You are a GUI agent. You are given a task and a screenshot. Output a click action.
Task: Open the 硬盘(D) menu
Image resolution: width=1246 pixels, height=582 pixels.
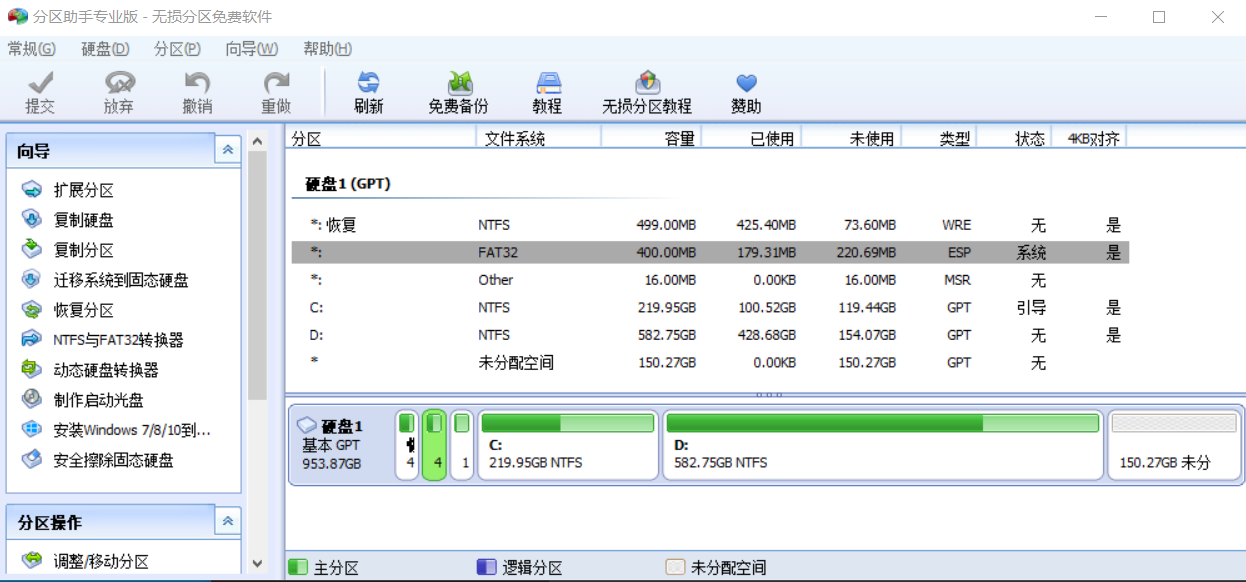pos(105,49)
